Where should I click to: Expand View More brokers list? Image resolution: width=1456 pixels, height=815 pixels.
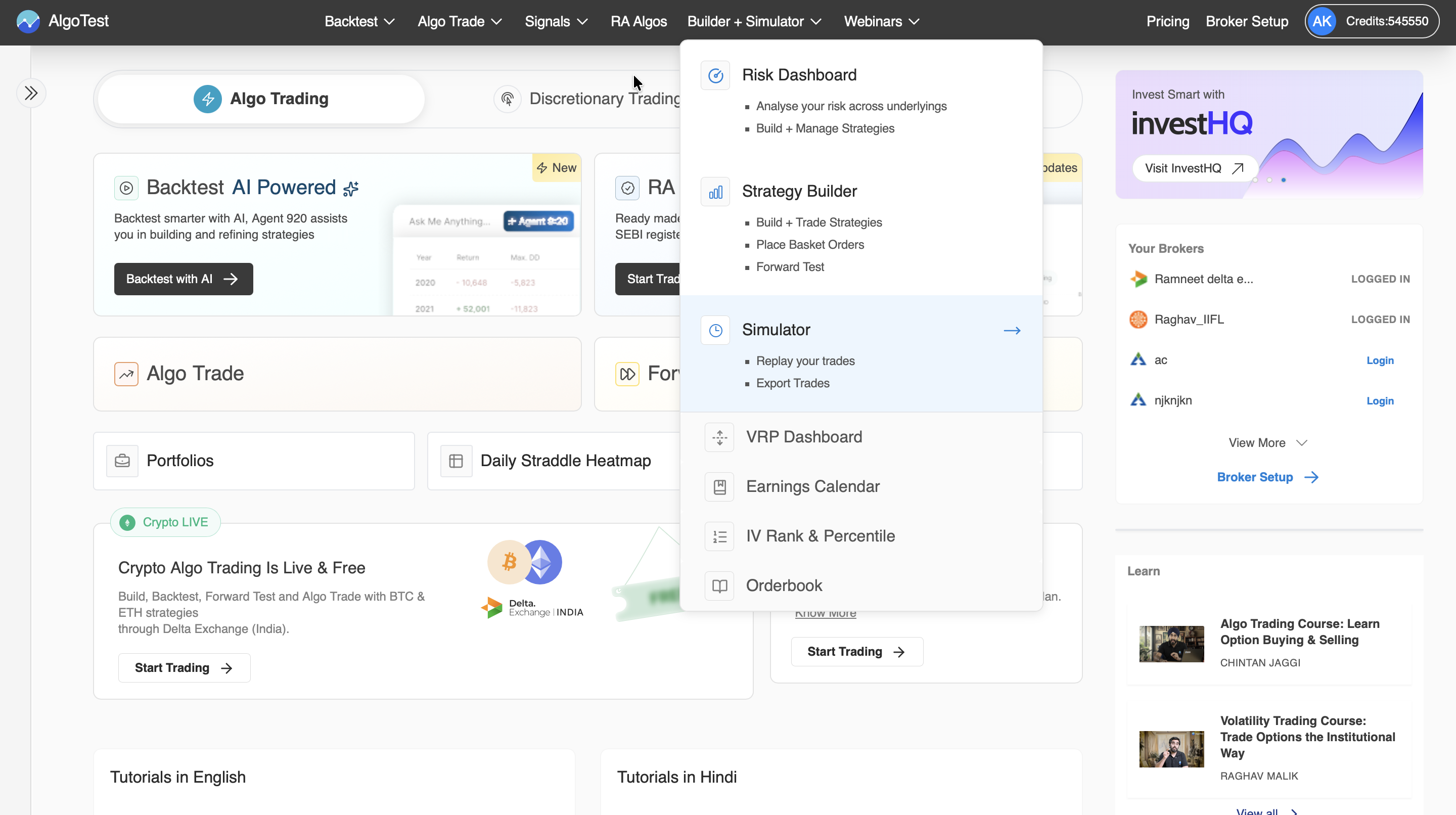1267,442
